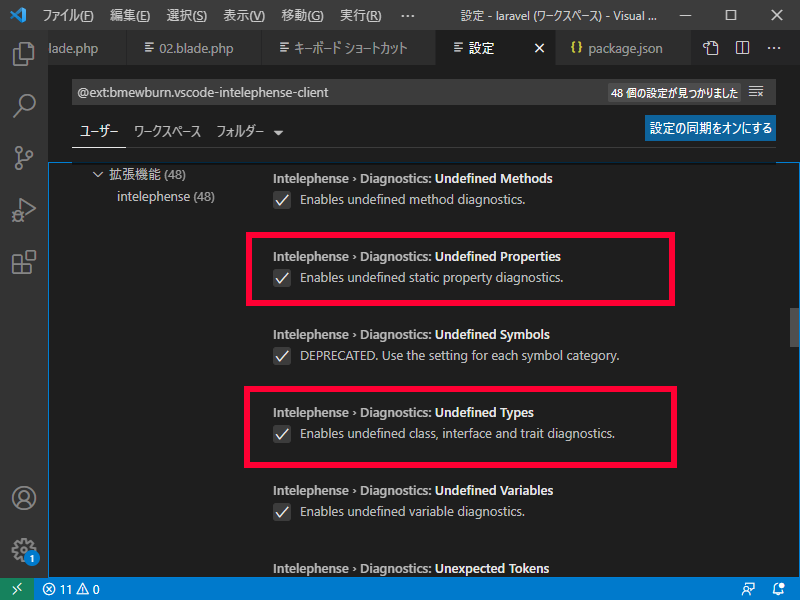
Task: Open the 表示(V) menu
Action: (x=244, y=16)
